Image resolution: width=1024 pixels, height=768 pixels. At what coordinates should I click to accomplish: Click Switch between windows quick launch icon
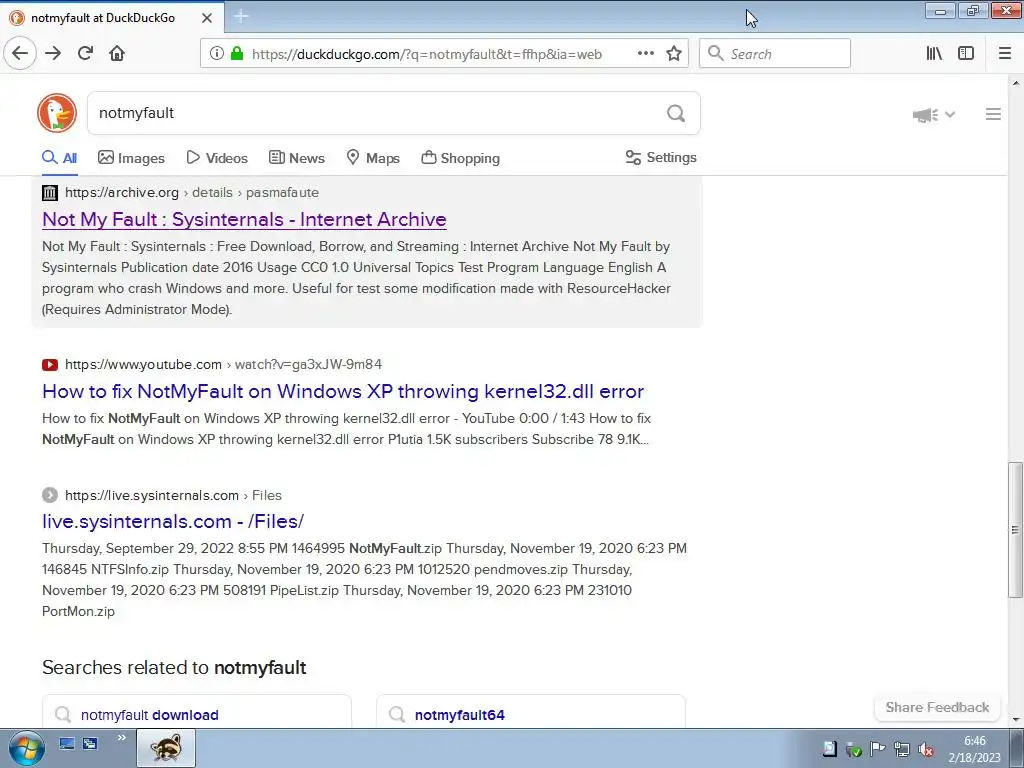click(x=90, y=743)
